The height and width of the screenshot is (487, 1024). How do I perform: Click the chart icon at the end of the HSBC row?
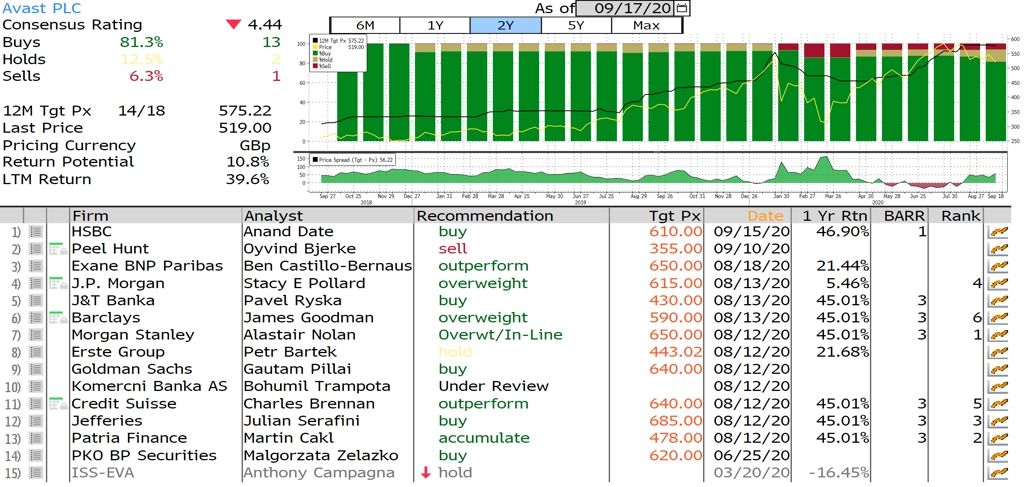[999, 232]
